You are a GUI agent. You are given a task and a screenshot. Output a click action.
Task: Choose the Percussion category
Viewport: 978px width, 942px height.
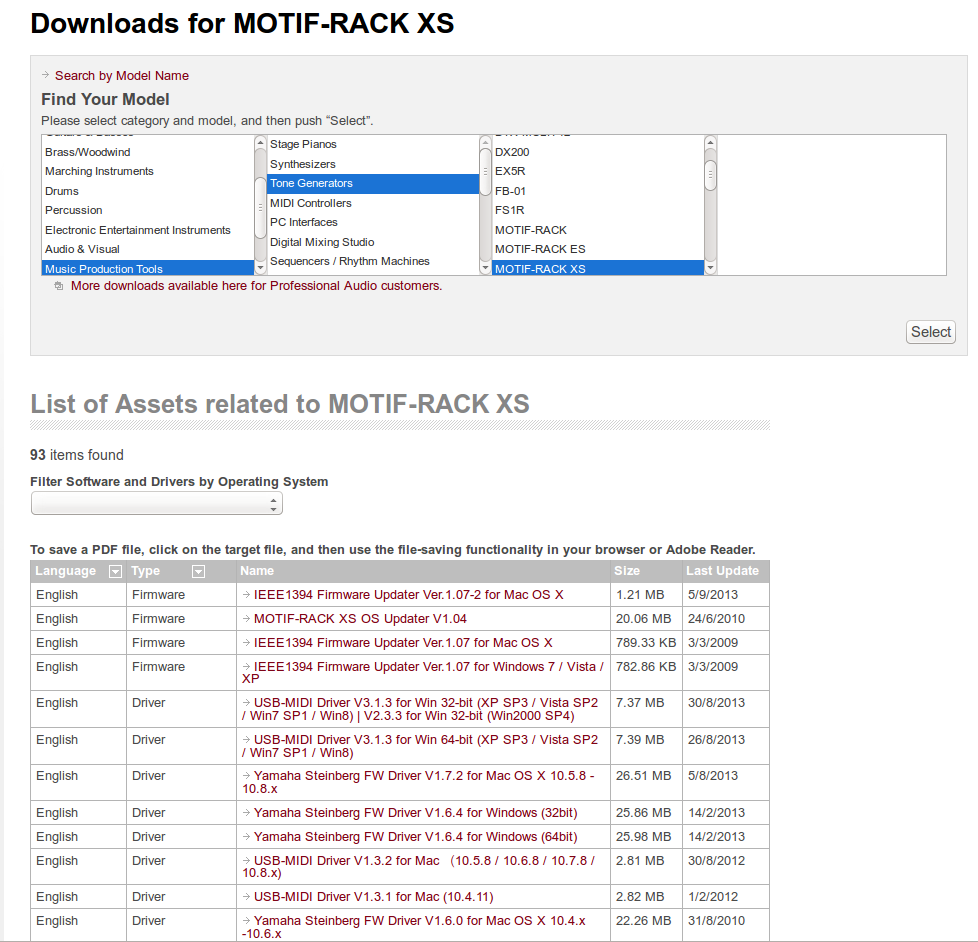click(148, 210)
